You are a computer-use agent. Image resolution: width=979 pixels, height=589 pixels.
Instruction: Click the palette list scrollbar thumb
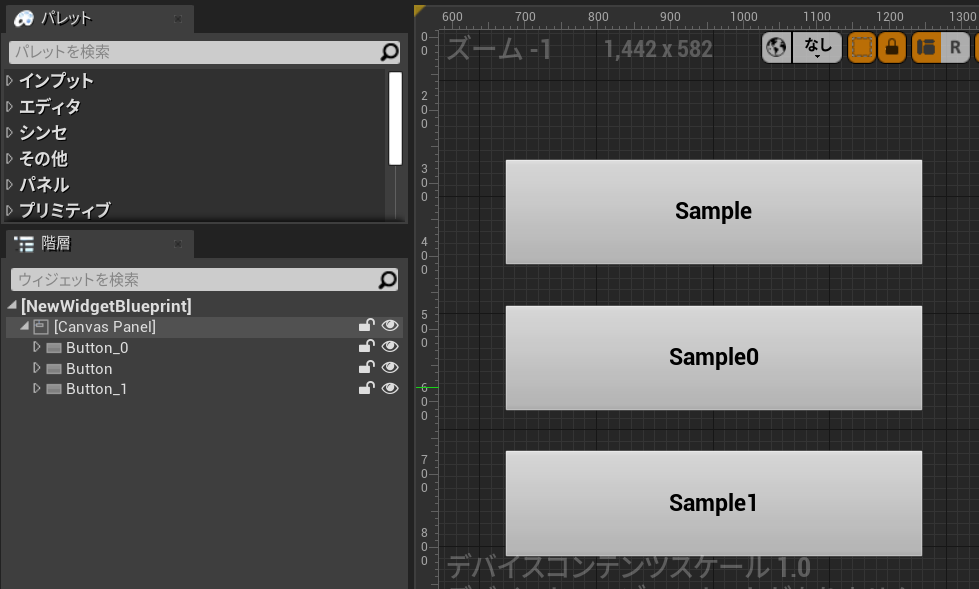395,119
